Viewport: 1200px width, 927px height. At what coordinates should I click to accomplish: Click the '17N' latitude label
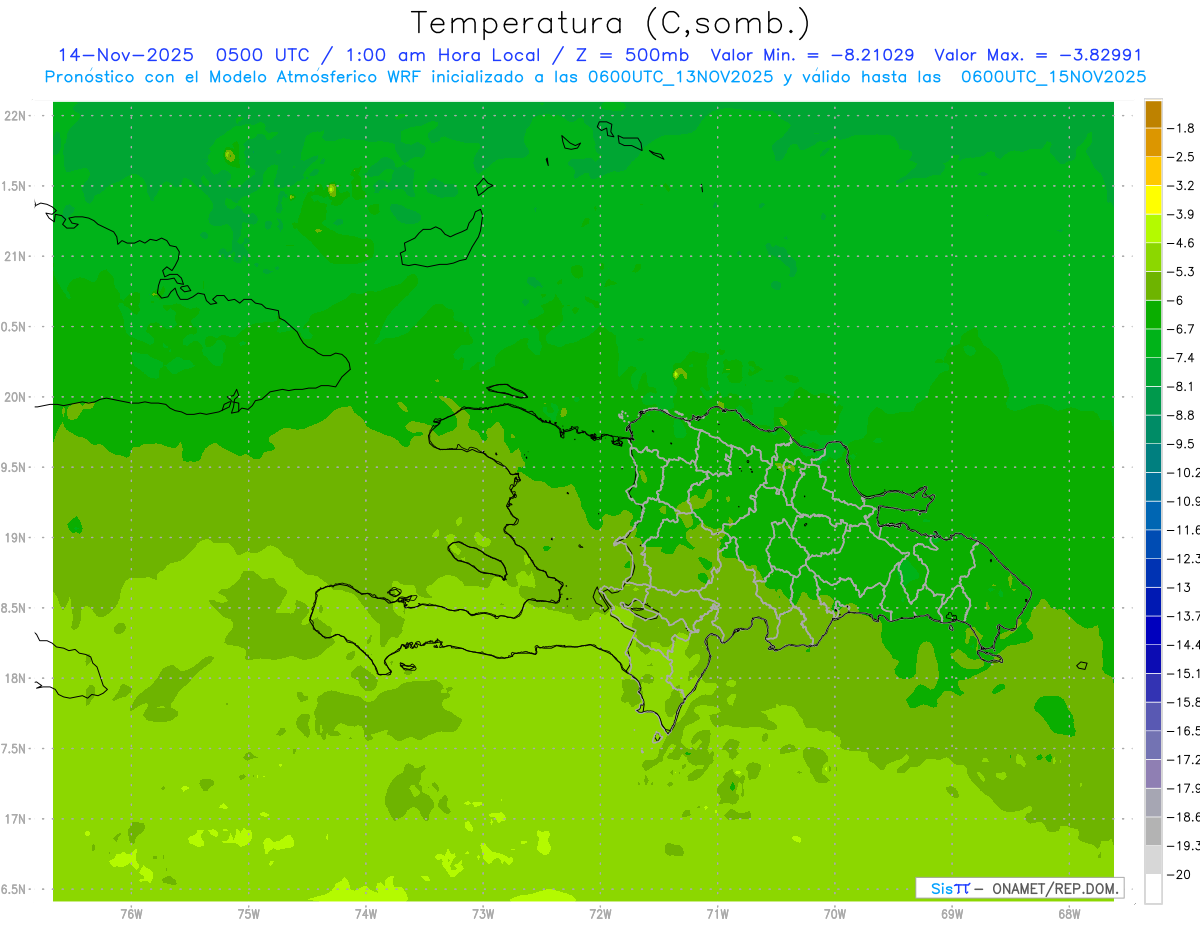[x=16, y=819]
